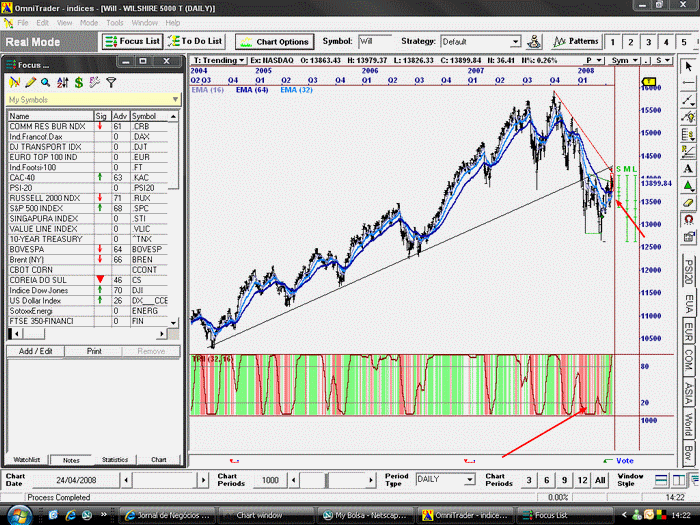
Task: Click the Patterns button
Action: tap(576, 42)
